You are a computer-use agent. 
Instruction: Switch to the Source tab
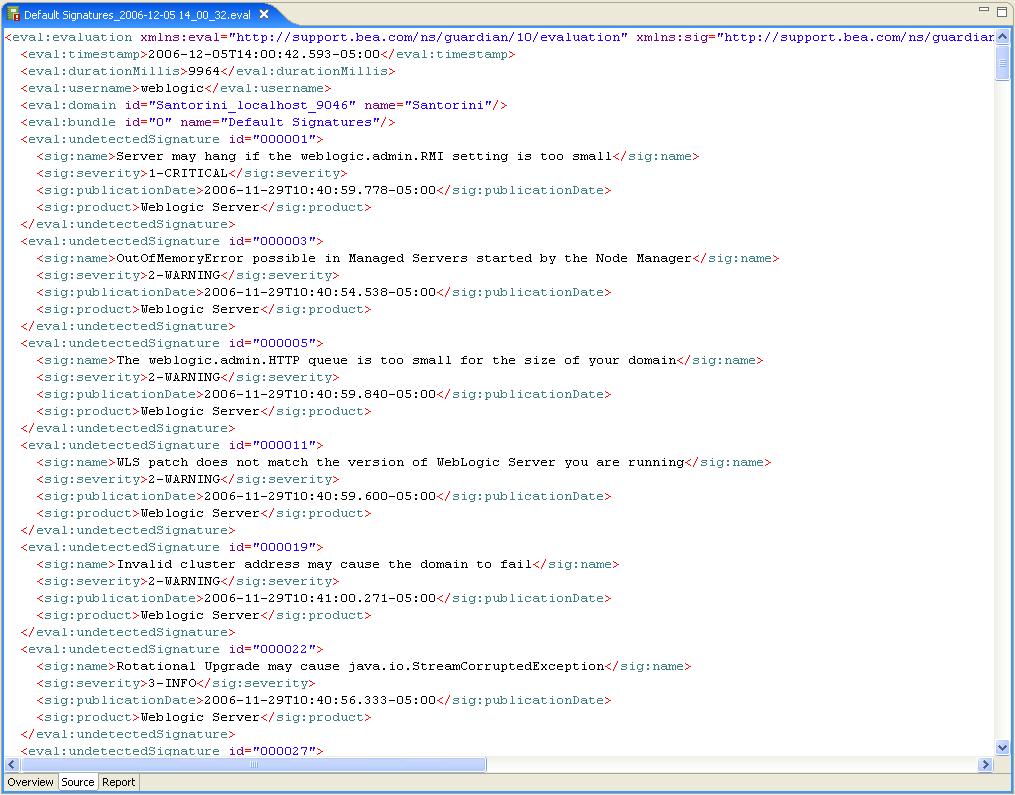(x=78, y=782)
